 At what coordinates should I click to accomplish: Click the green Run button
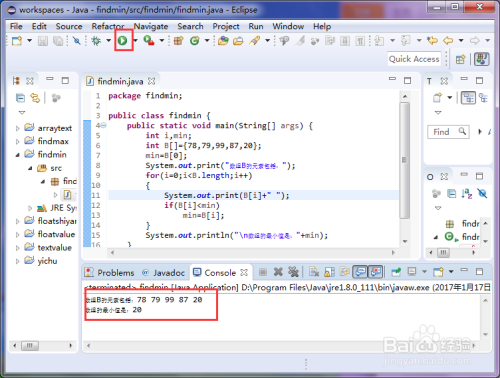123,41
